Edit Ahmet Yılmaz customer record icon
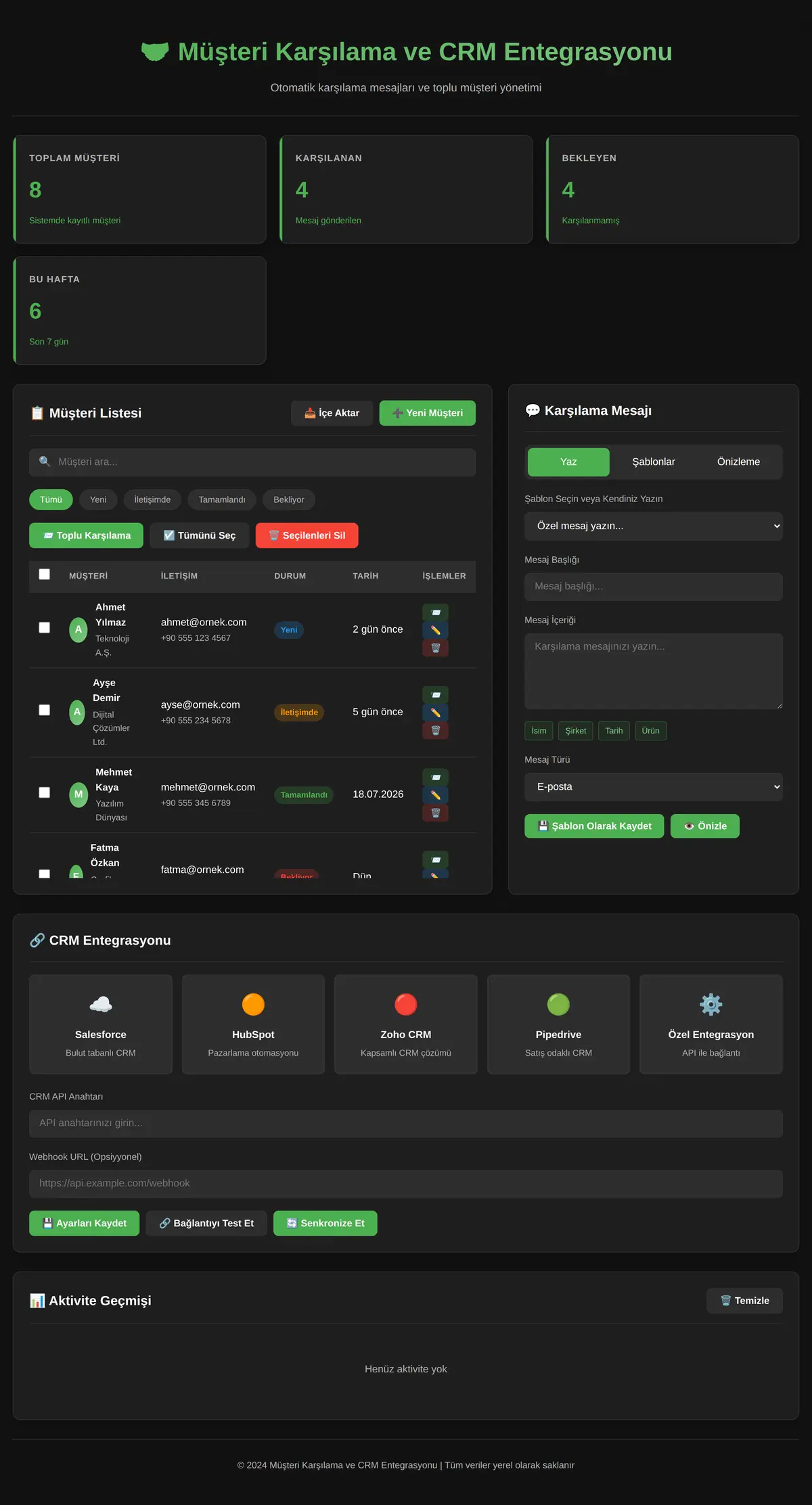The width and height of the screenshot is (812, 1505). pos(435,630)
